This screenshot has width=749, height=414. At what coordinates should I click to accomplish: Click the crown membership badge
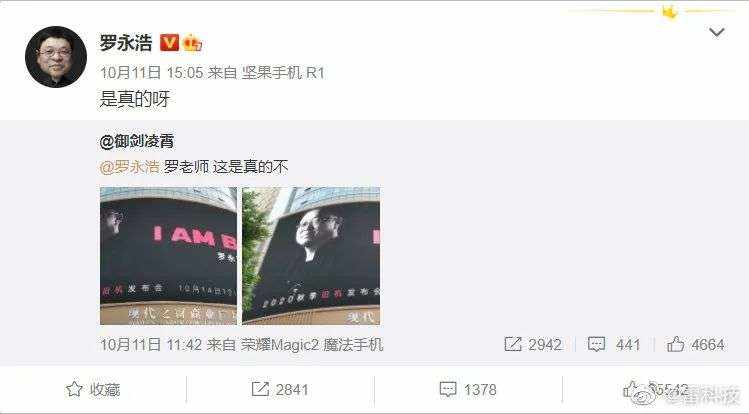(192, 43)
